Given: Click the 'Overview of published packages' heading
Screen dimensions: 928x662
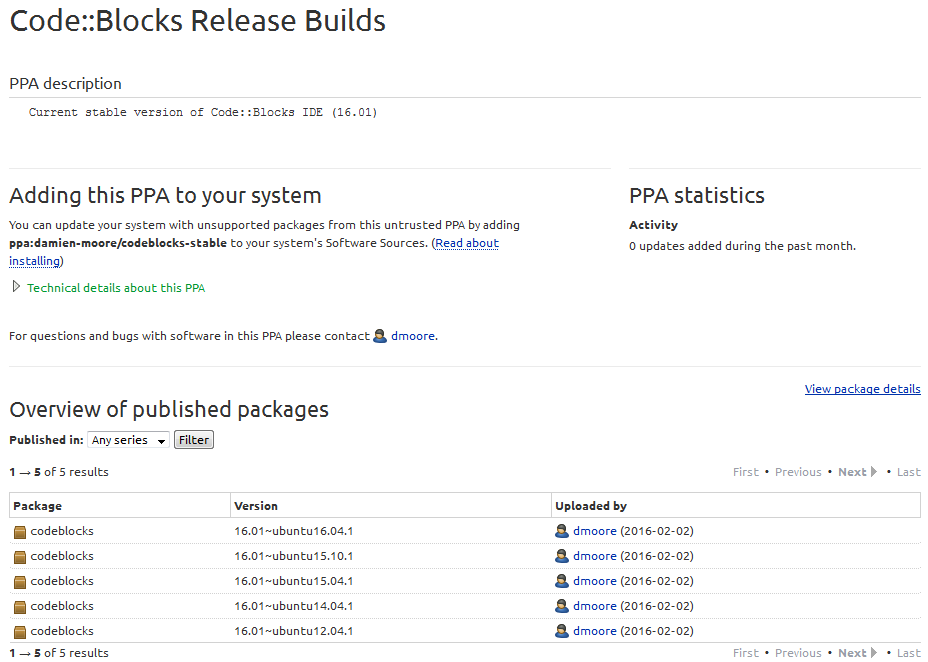Looking at the screenshot, I should click(169, 409).
